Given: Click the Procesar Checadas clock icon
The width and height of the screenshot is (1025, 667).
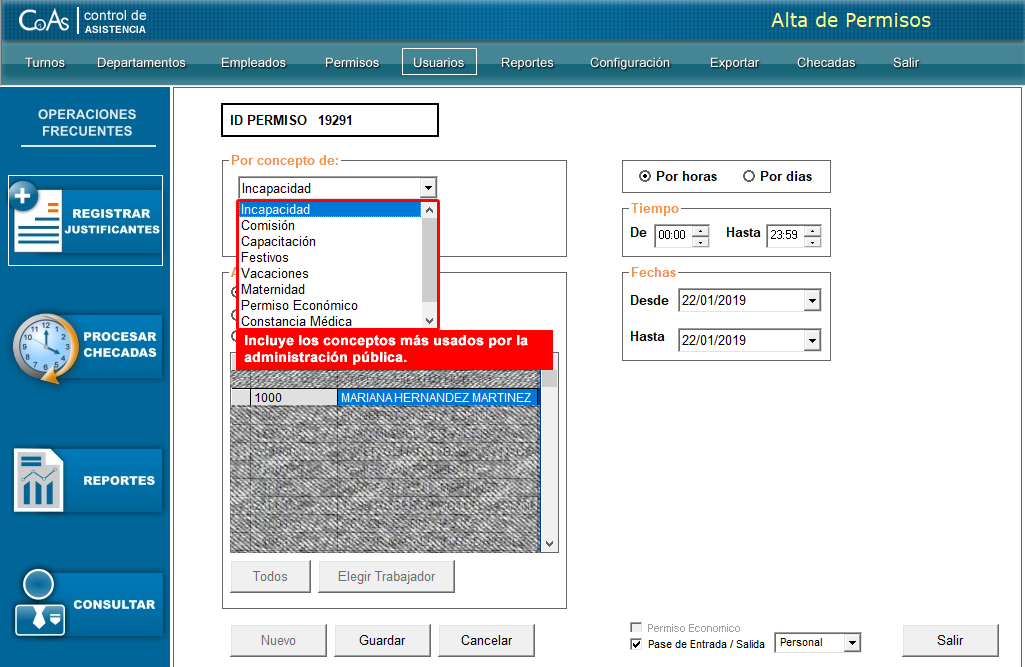Looking at the screenshot, I should pyautogui.click(x=45, y=347).
